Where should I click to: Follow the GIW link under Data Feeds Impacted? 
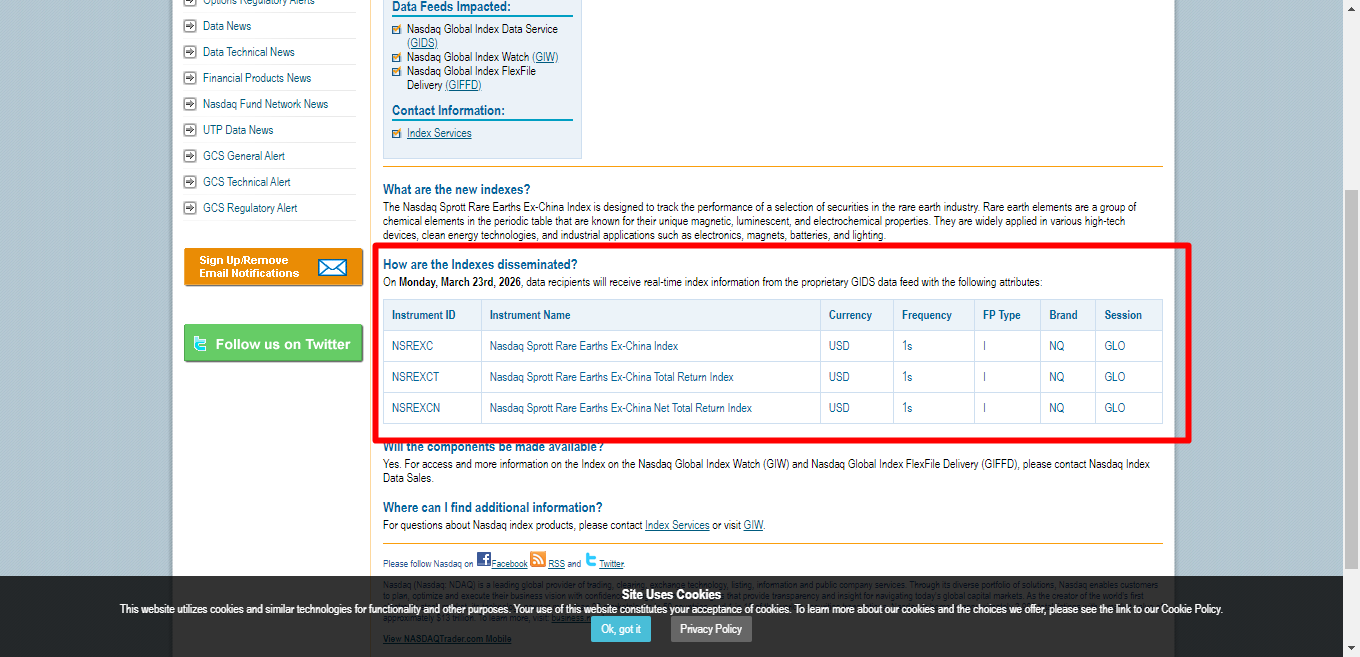(545, 57)
